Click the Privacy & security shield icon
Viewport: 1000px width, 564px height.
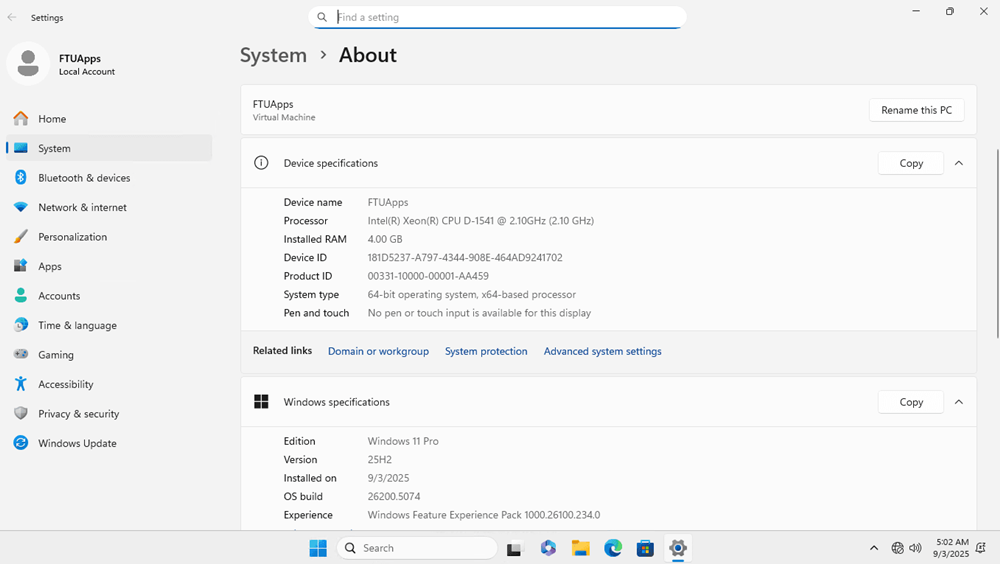click(20, 414)
